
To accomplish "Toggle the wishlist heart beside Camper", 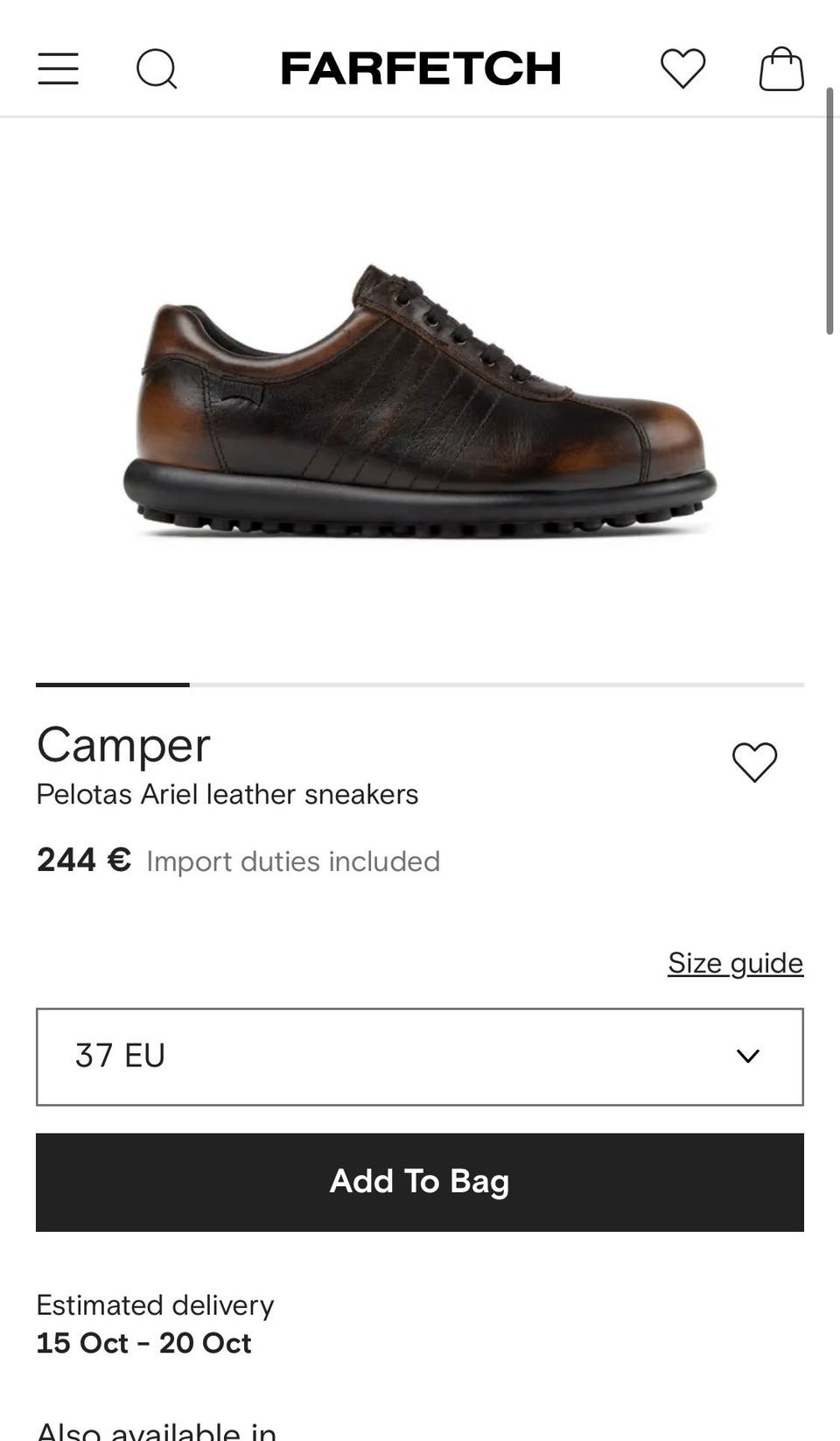I will click(x=754, y=762).
